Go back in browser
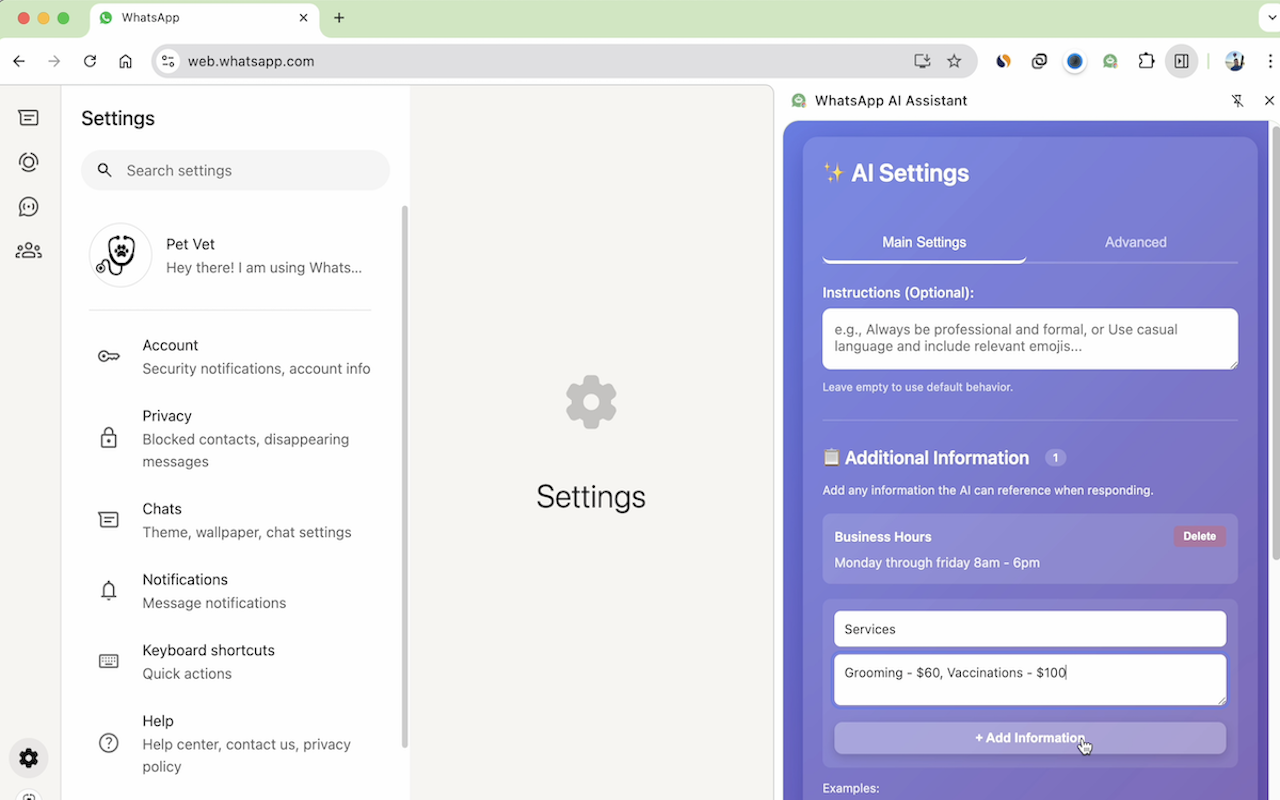Image resolution: width=1280 pixels, height=800 pixels. coord(19,61)
